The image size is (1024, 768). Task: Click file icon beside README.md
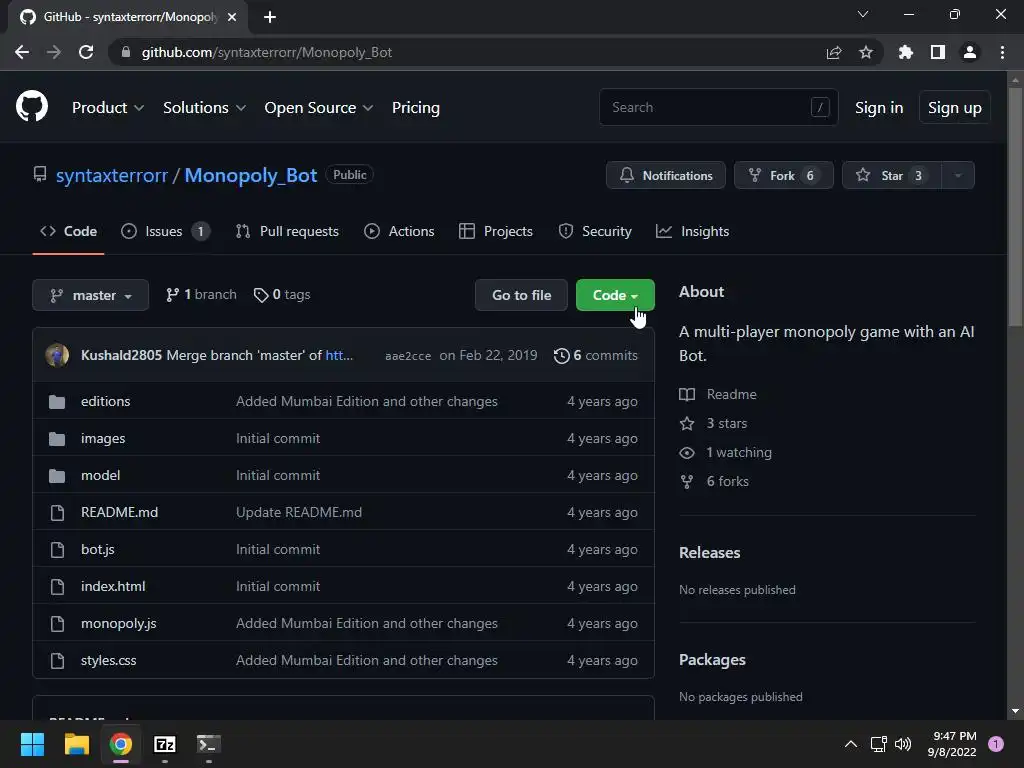pyautogui.click(x=57, y=513)
